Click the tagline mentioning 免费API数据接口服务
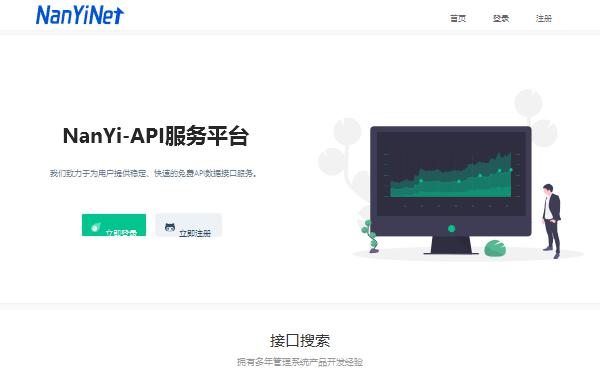This screenshot has width=600, height=375. 153,173
